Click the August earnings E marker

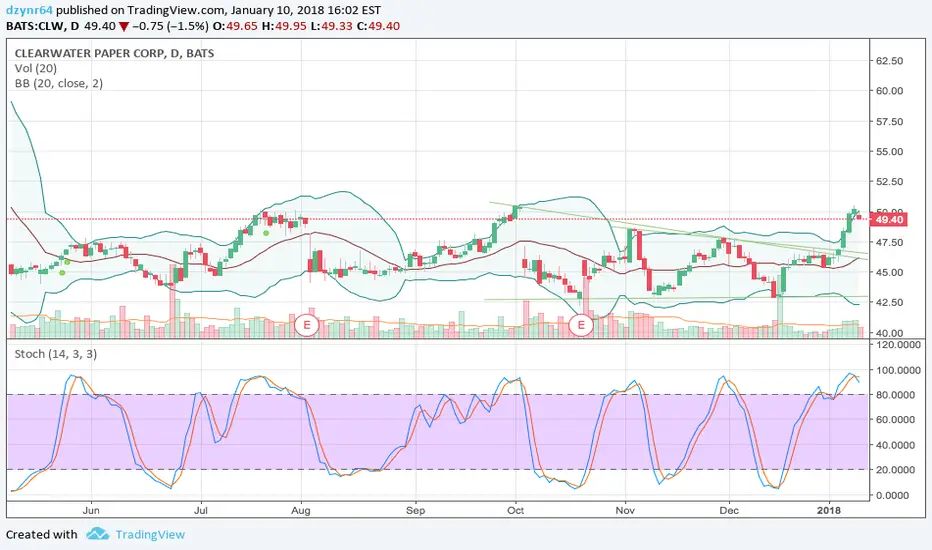point(307,325)
